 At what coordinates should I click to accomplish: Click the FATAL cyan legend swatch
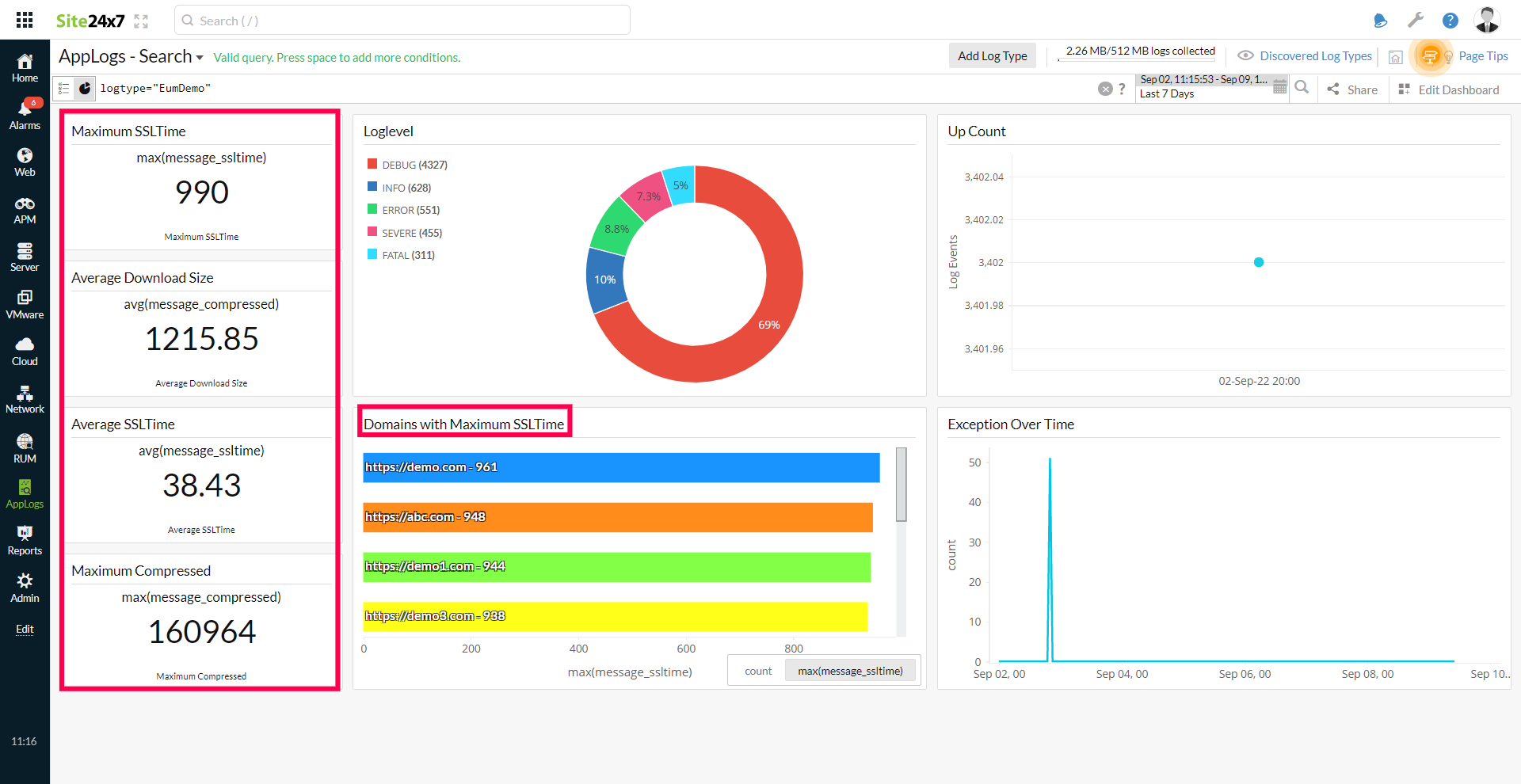tap(372, 254)
